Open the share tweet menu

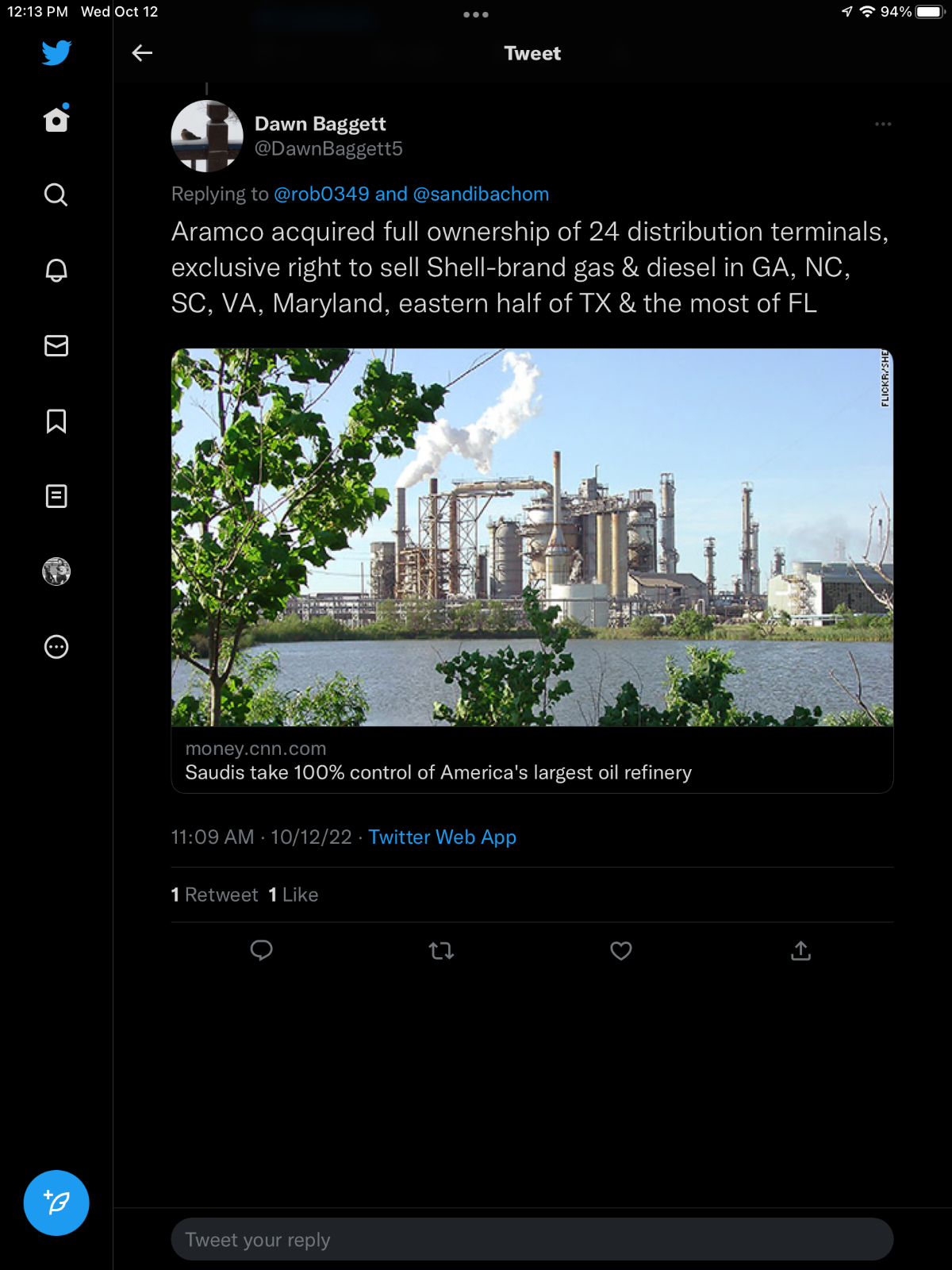click(x=800, y=950)
